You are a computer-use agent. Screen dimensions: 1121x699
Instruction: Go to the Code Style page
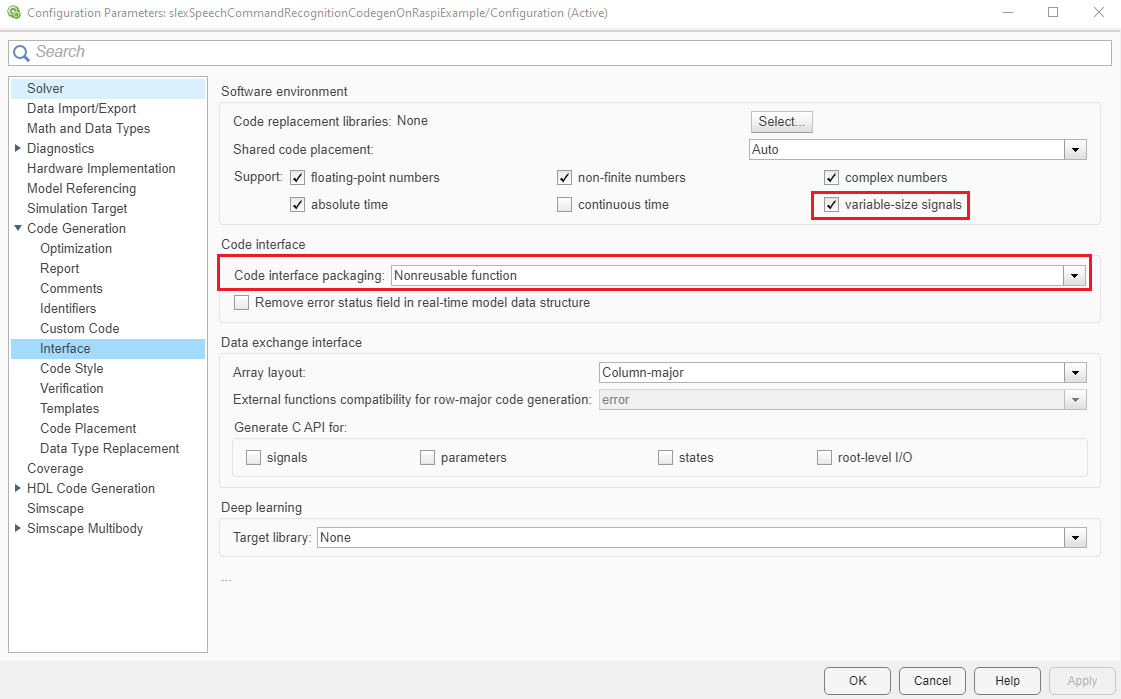71,369
